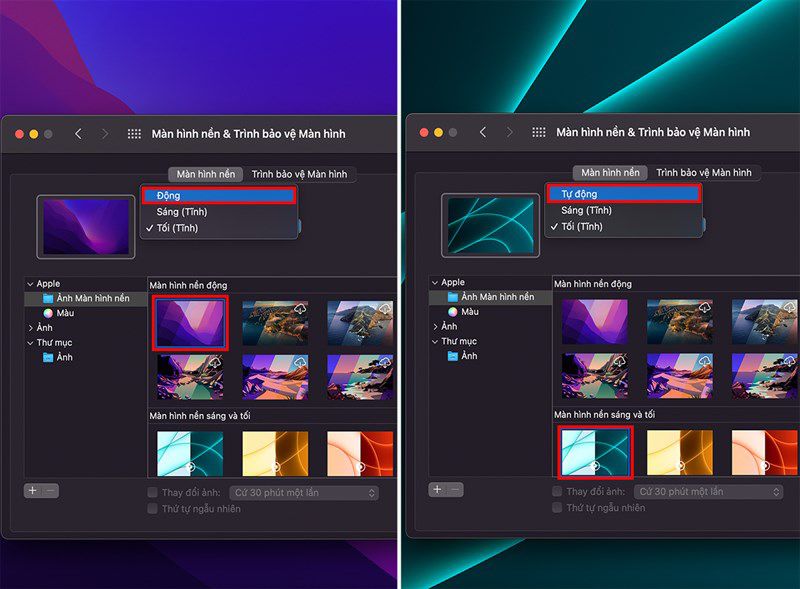Select first Big Sur coast aerial wallpaper in left window
This screenshot has width=800, height=589.
coord(276,323)
